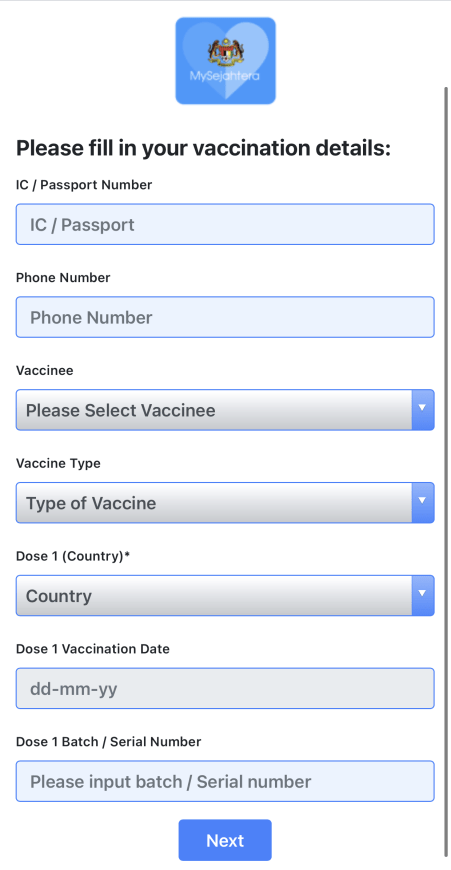This screenshot has height=870, width=451.
Task: Click the vertical scrollbar on the right
Action: tap(447, 472)
